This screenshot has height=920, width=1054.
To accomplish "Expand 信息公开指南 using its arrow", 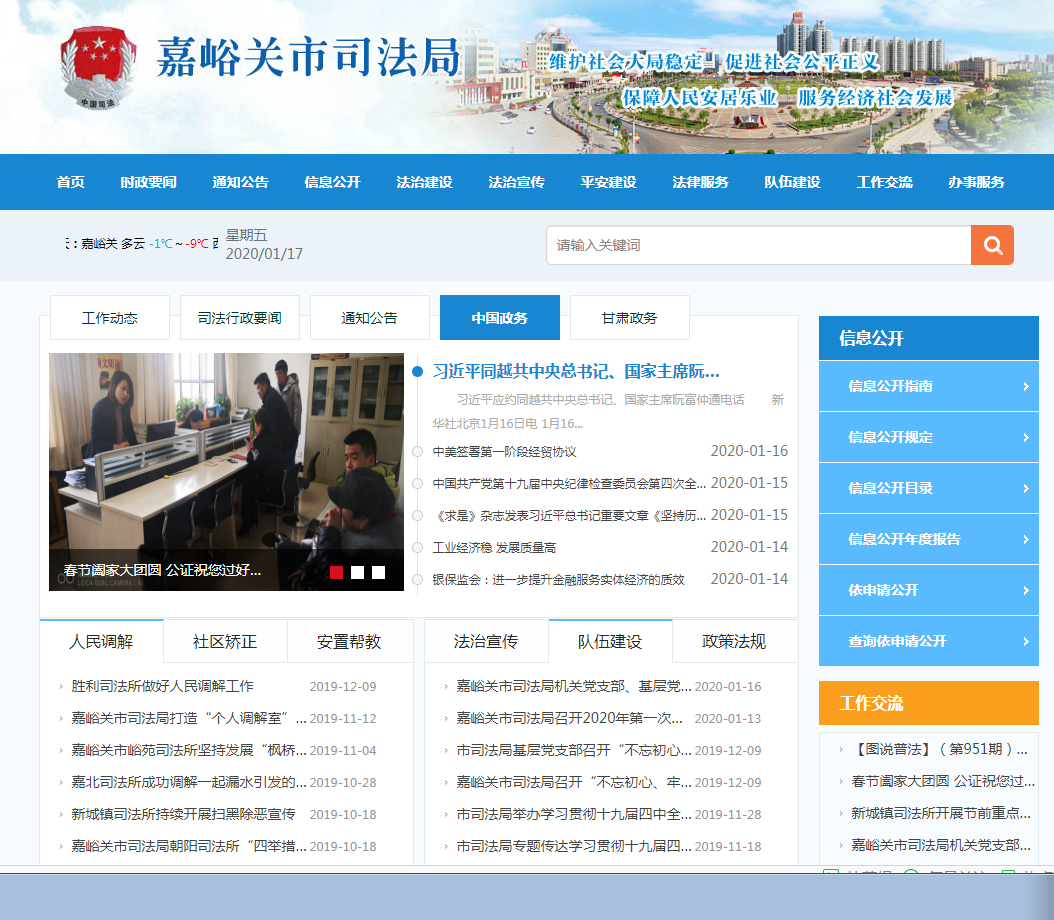I will pyautogui.click(x=1026, y=386).
